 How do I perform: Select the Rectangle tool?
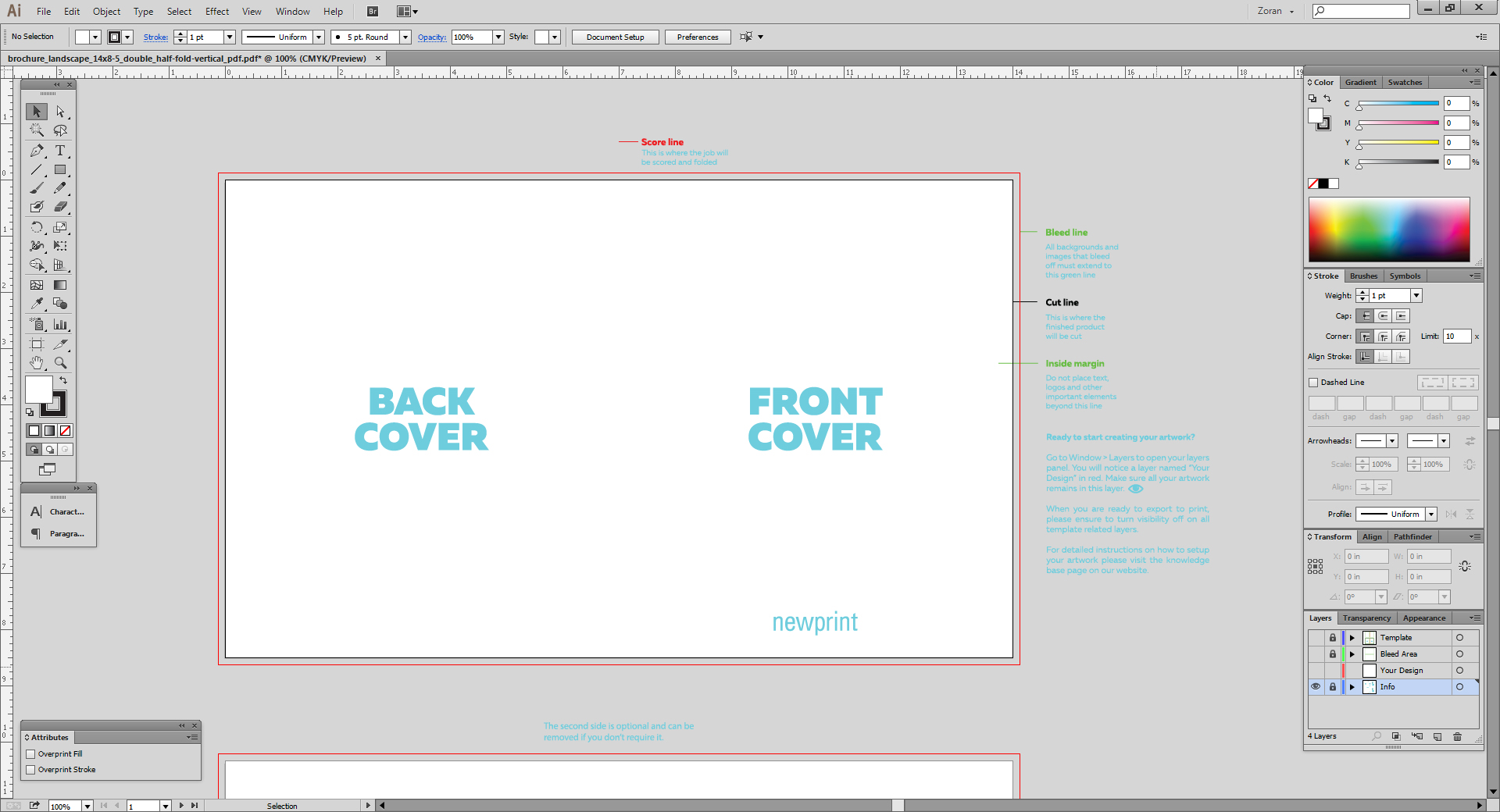coord(60,169)
